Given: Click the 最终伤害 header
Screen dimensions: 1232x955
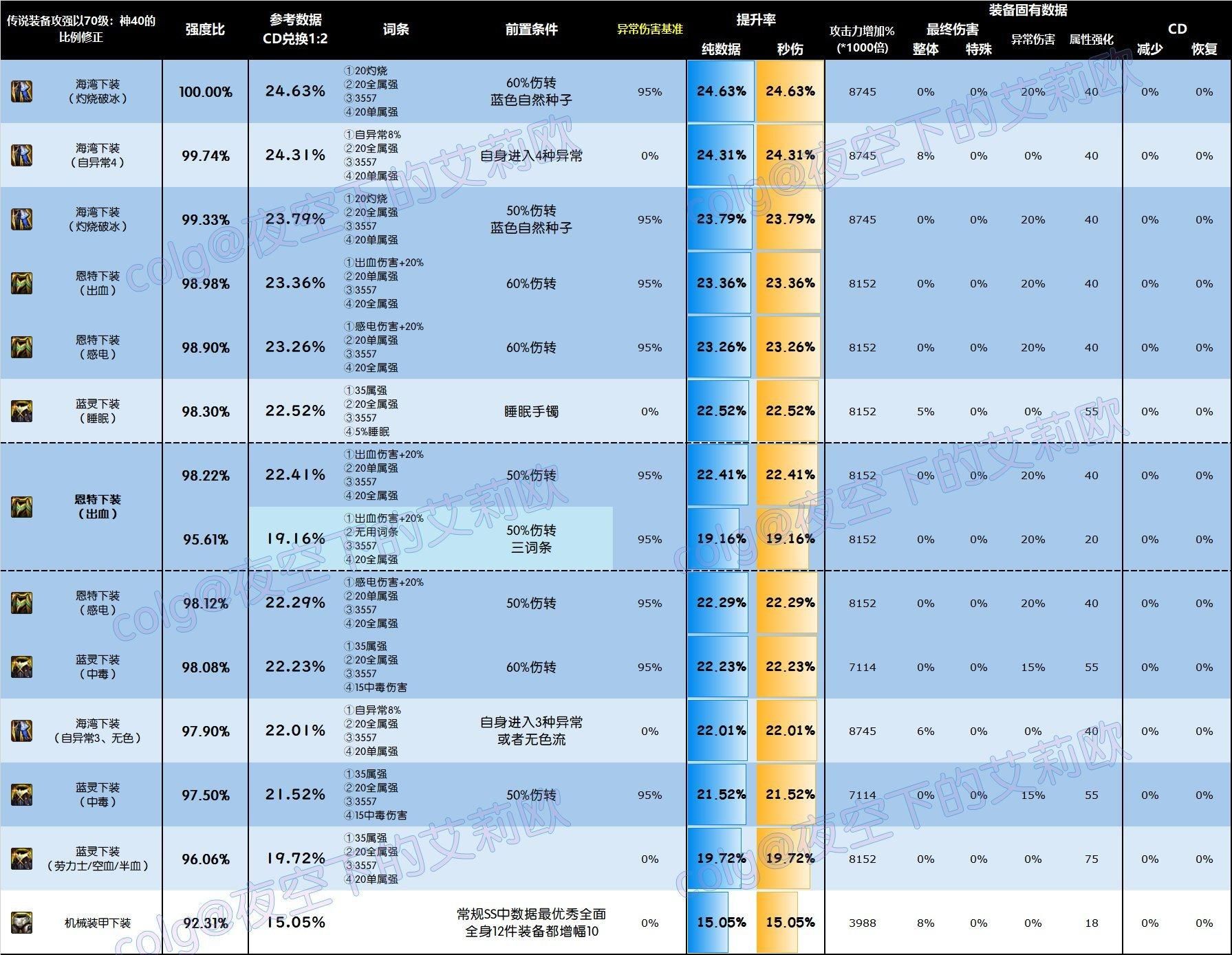Looking at the screenshot, I should coord(952,29).
